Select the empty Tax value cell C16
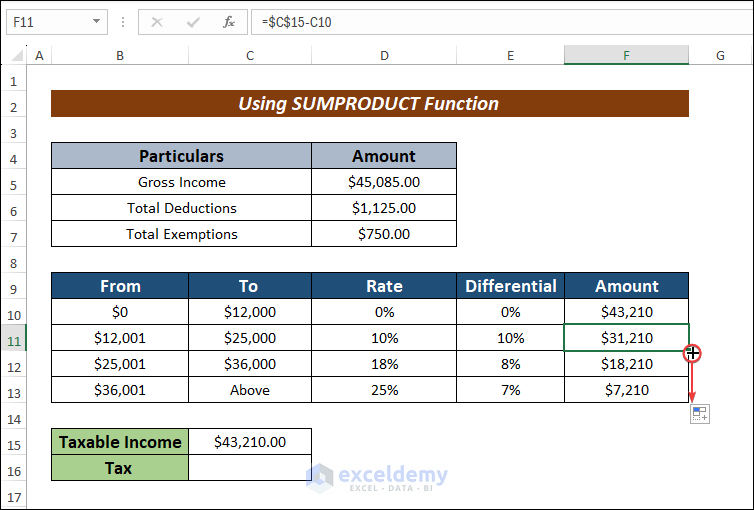The height and width of the screenshot is (510, 754). (250, 468)
